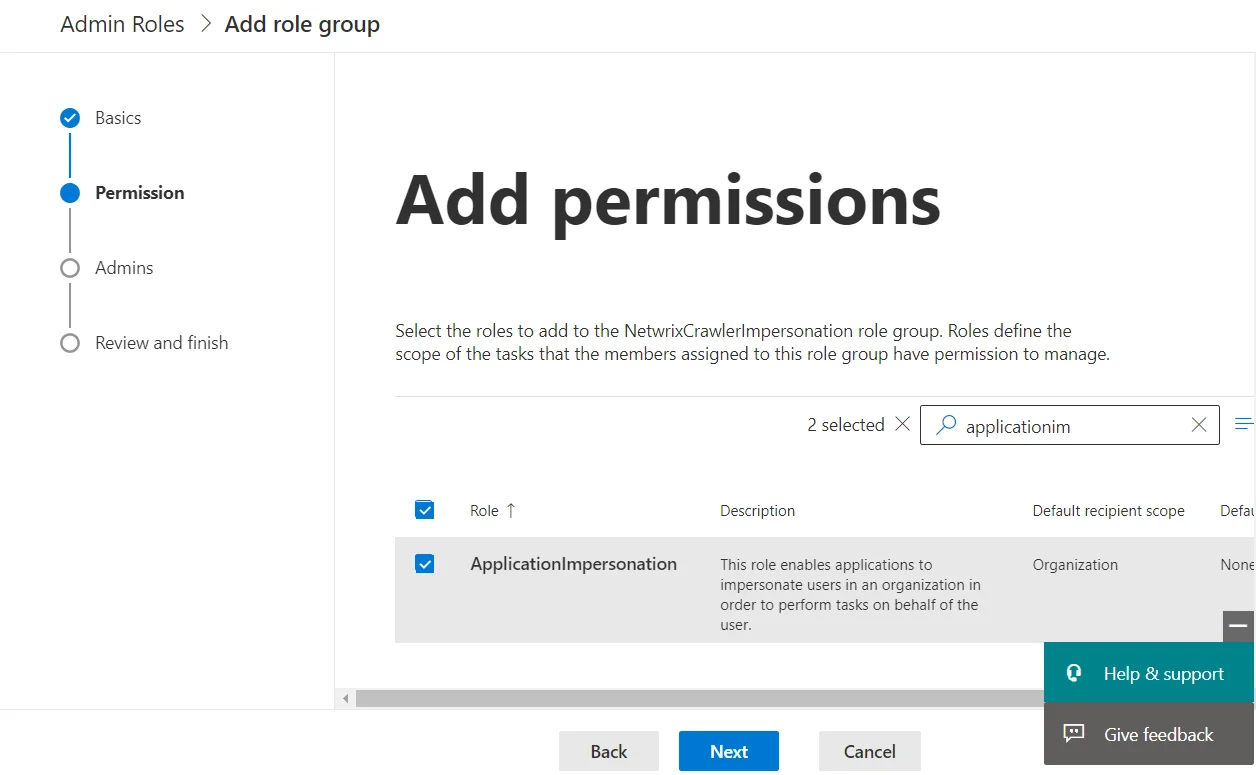1256x775 pixels.
Task: Open the filter options icon
Action: [x=1244, y=424]
